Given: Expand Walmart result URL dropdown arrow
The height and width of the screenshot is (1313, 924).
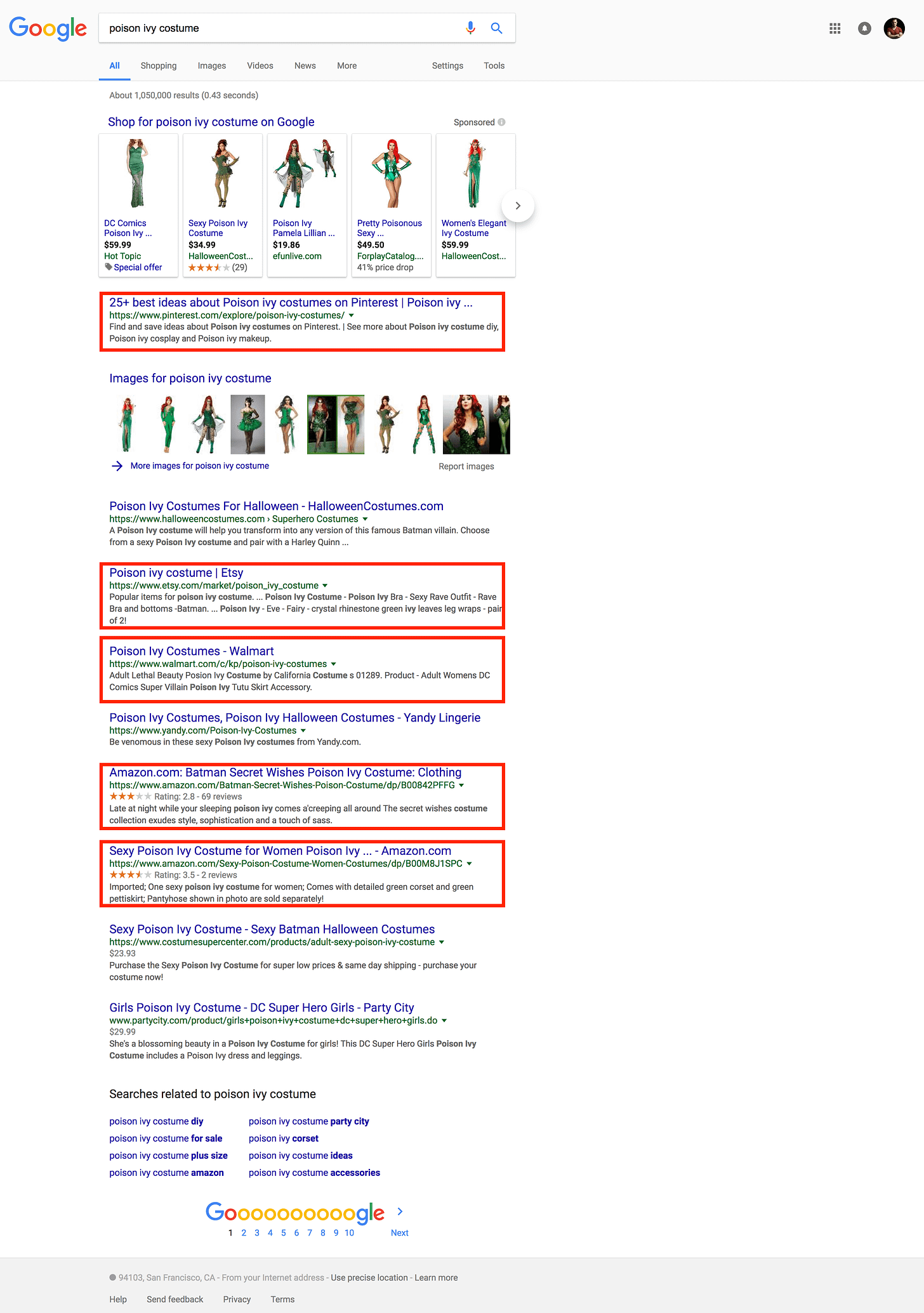Looking at the screenshot, I should pos(334,664).
